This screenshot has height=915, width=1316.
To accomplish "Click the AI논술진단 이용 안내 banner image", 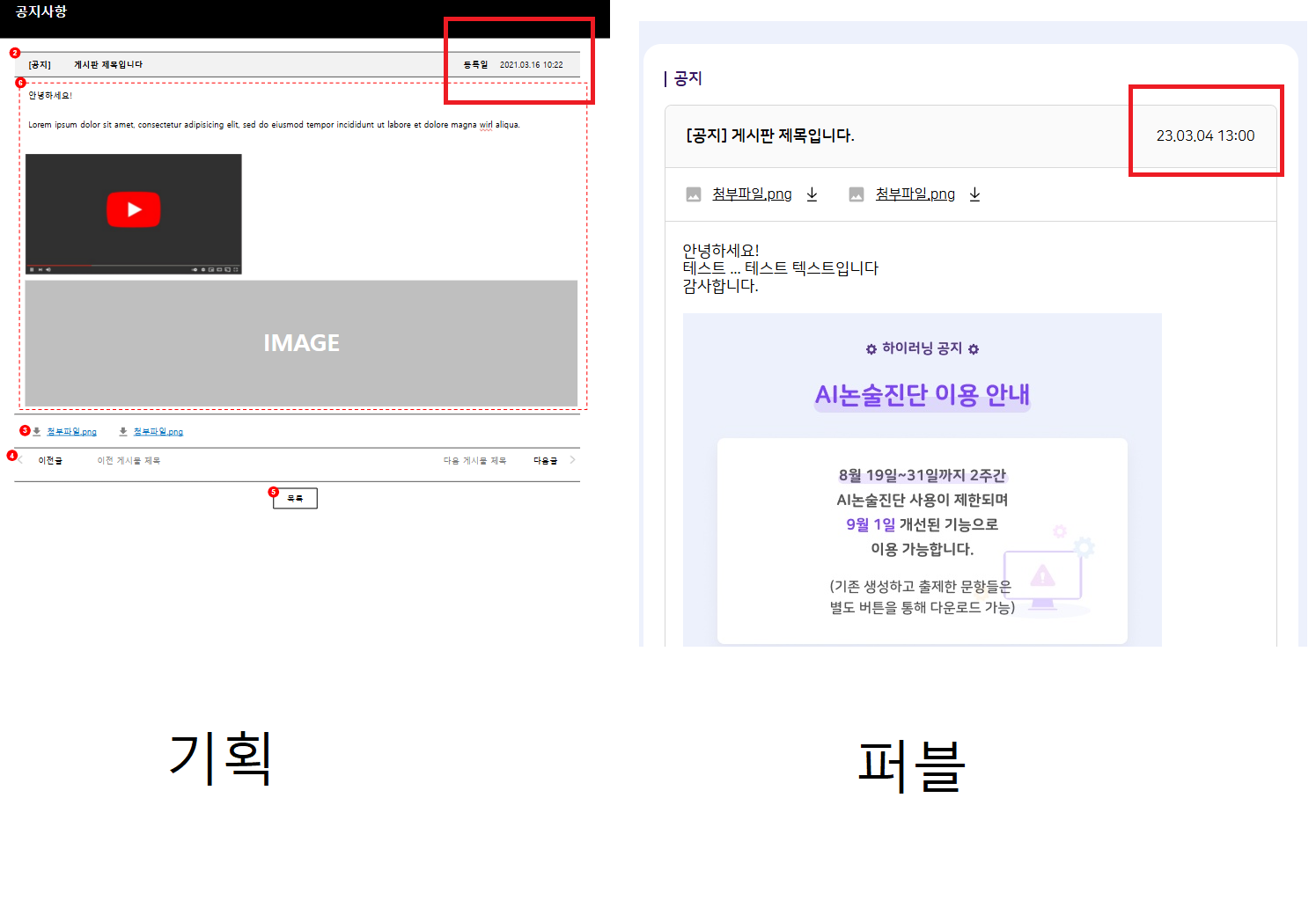I will pyautogui.click(x=922, y=479).
